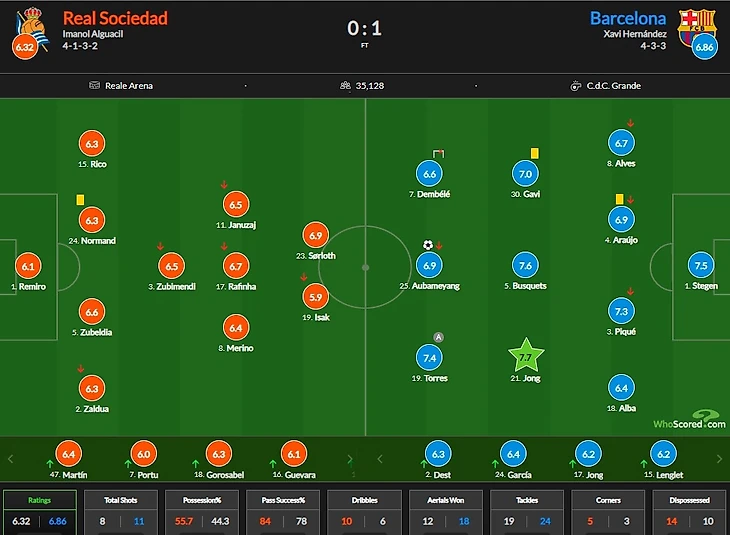Viewport: 730px width, 535px height.
Task: Click the stadium icon beside Reale Arena
Action: pyautogui.click(x=95, y=85)
